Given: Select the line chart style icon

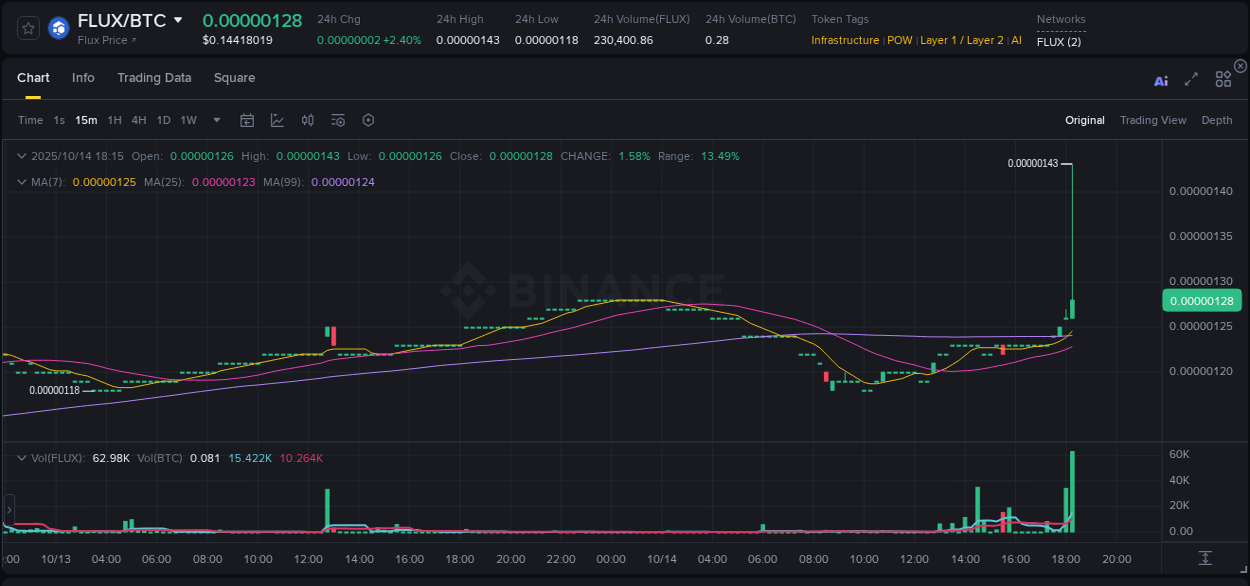Looking at the screenshot, I should pyautogui.click(x=277, y=120).
